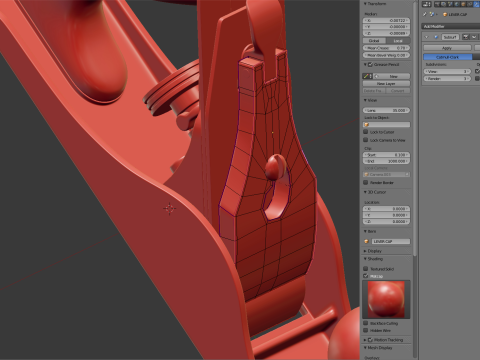
Task: Enable Lock to Cursor checkbox
Action: (366, 132)
